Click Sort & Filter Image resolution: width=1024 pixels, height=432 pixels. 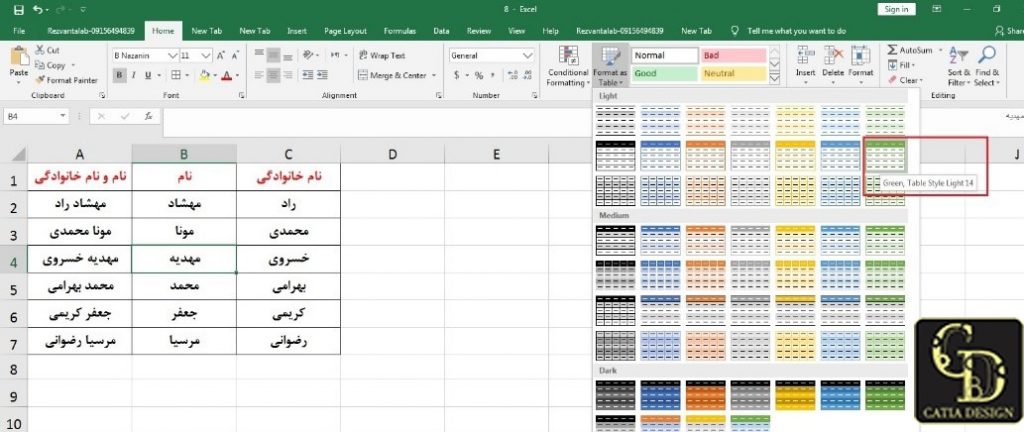pyautogui.click(x=959, y=66)
